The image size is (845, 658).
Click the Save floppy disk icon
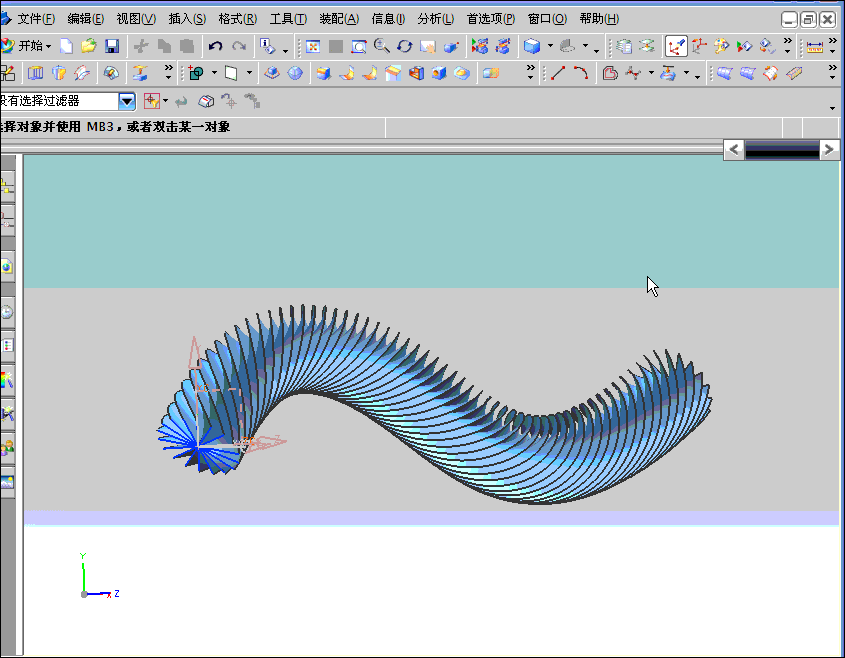tap(112, 46)
